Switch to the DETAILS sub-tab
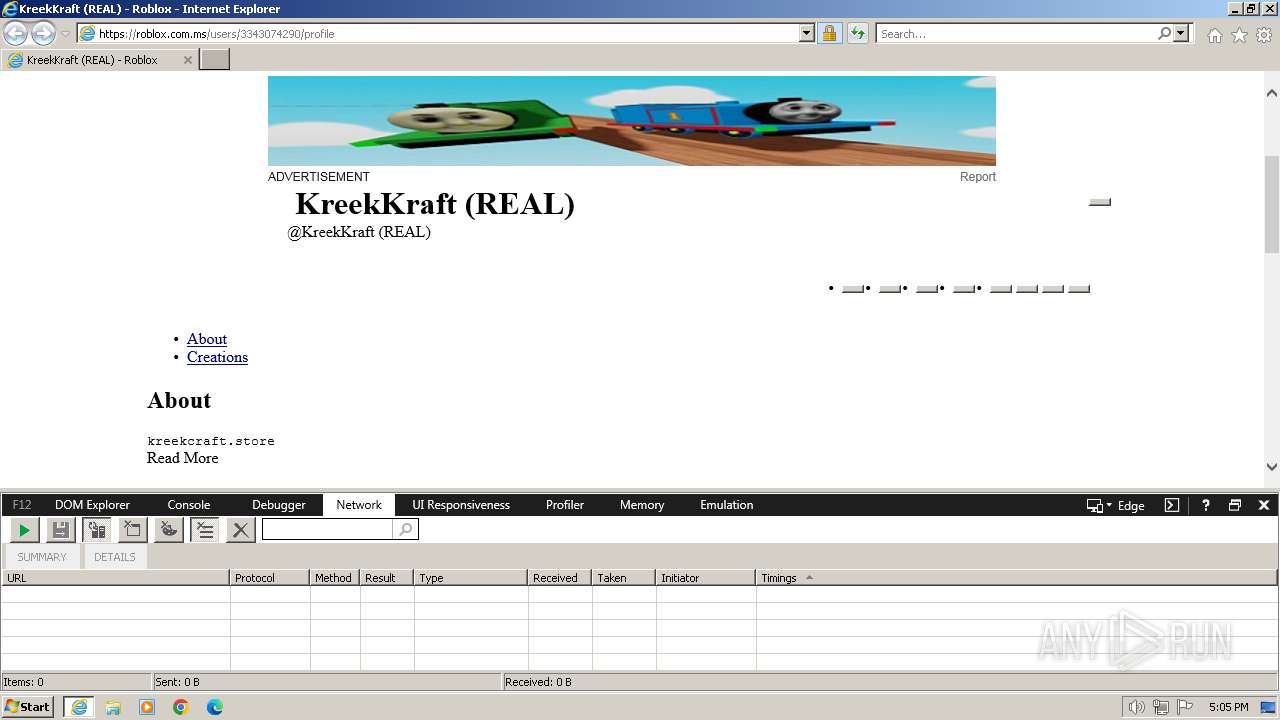The image size is (1280, 720). point(115,557)
